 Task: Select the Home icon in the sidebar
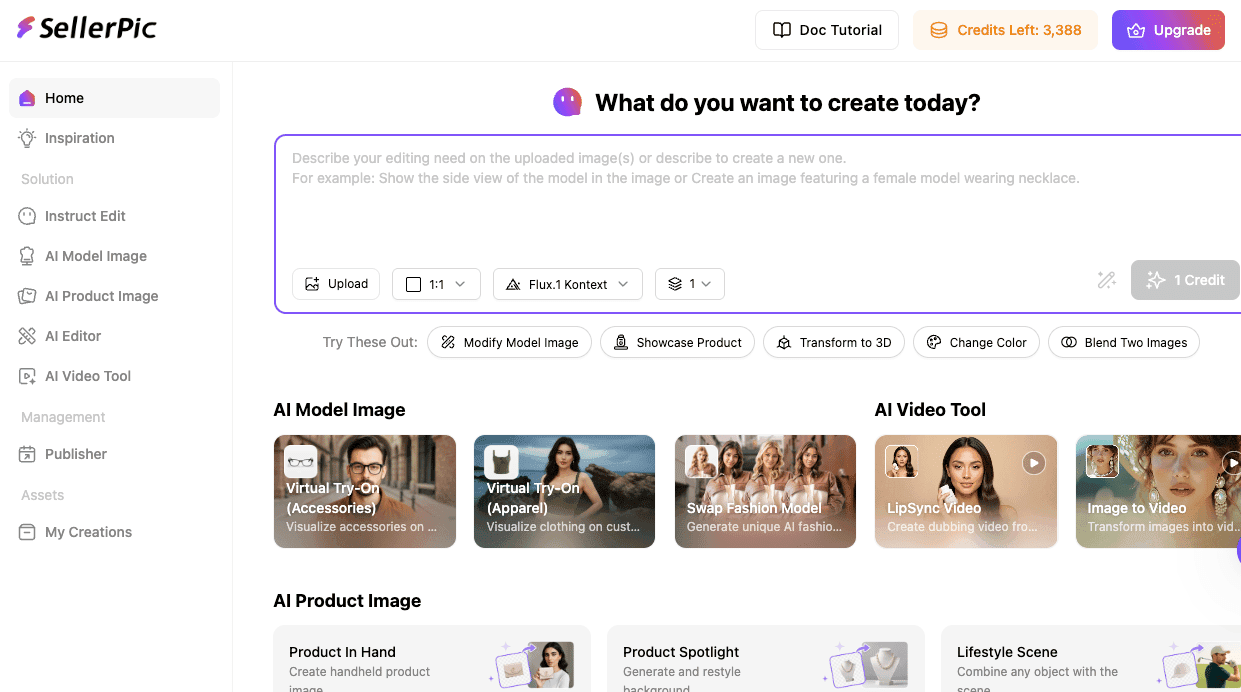27,97
